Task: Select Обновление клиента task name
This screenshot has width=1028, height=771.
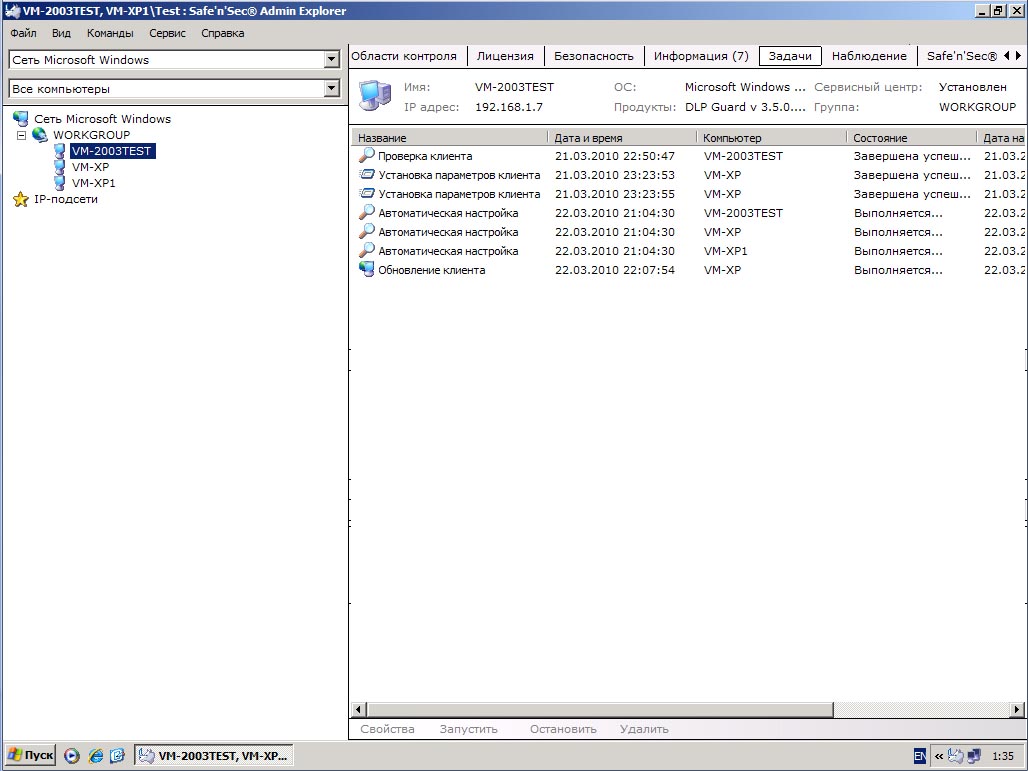Action: 432,270
